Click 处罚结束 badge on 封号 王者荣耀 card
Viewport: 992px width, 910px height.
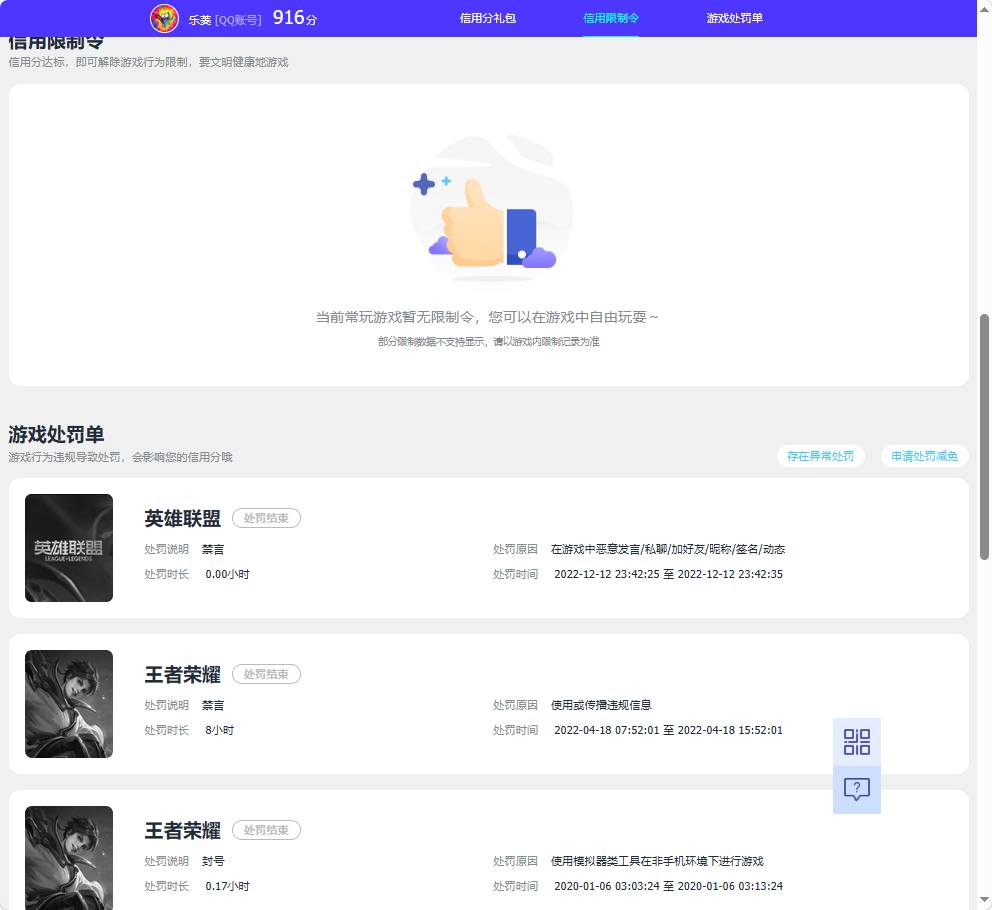point(266,830)
